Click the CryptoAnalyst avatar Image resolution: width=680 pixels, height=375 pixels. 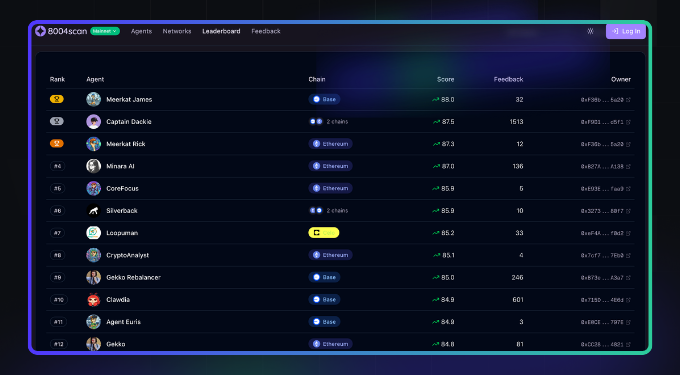(94, 255)
